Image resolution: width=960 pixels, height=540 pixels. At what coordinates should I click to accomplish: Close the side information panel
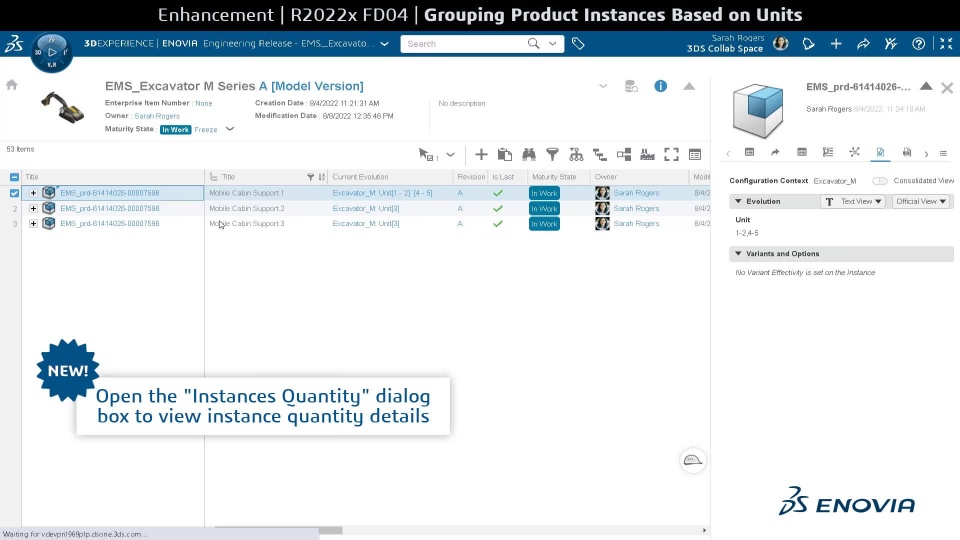point(947,88)
